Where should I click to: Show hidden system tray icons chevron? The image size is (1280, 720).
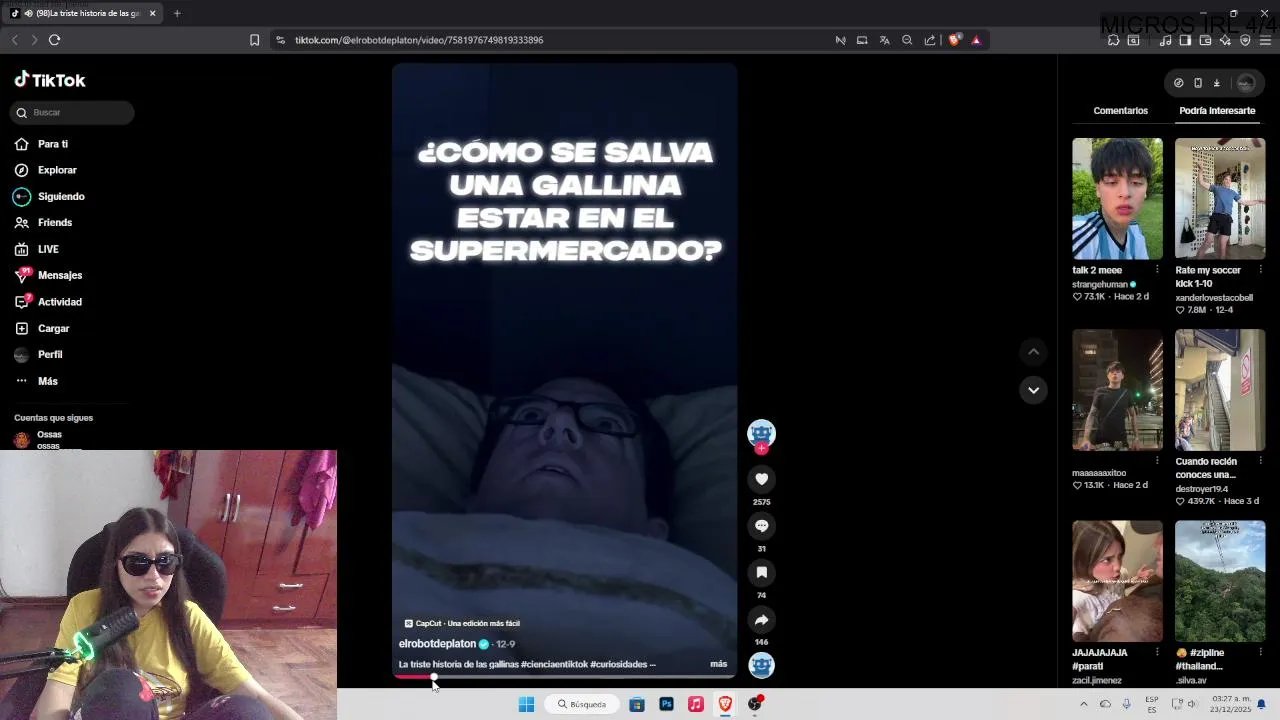coord(1083,704)
